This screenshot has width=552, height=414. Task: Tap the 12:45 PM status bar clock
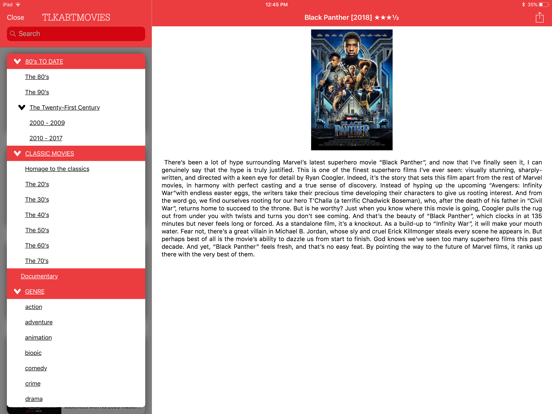[x=277, y=5]
